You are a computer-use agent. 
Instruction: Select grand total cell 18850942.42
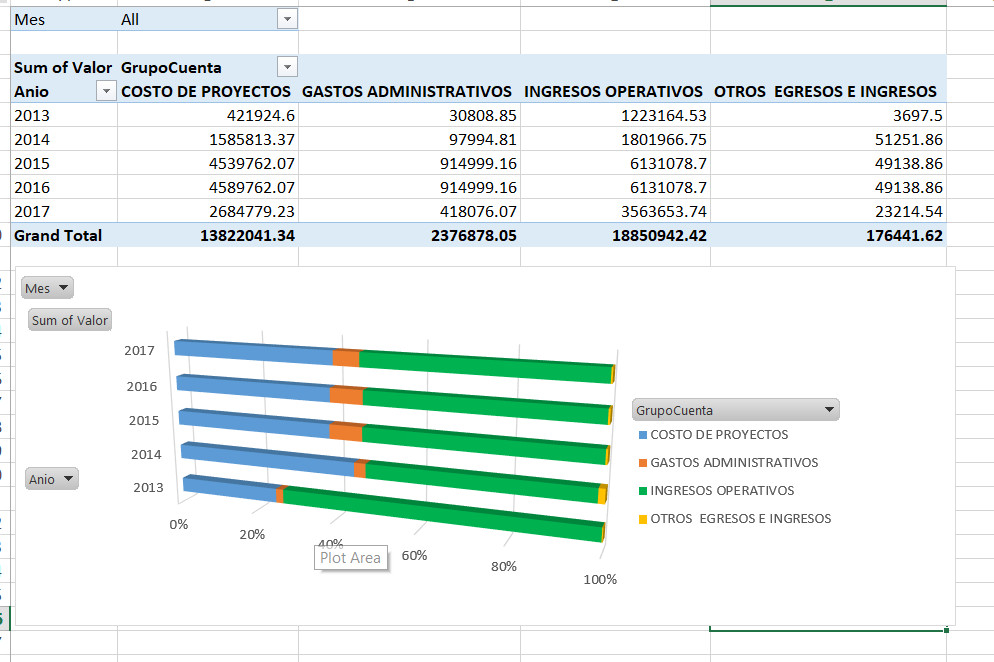(x=616, y=235)
